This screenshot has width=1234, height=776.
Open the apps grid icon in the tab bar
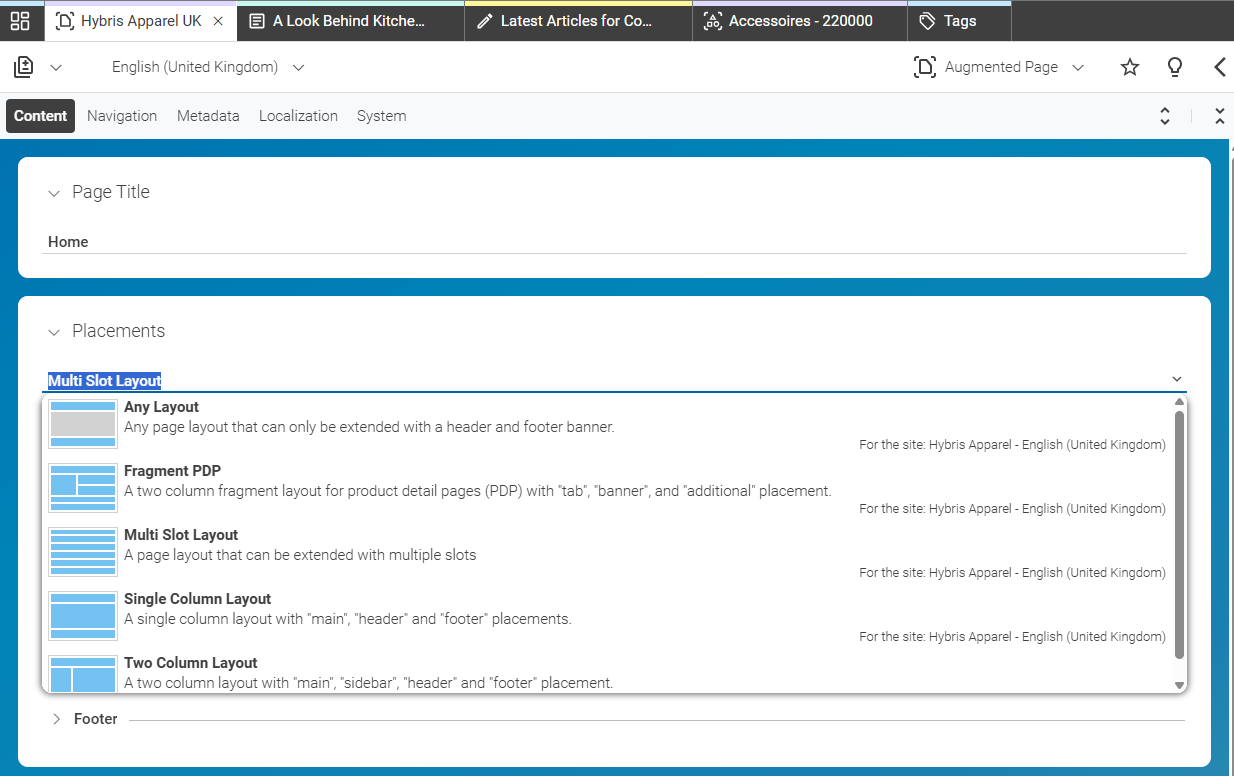(x=20, y=20)
